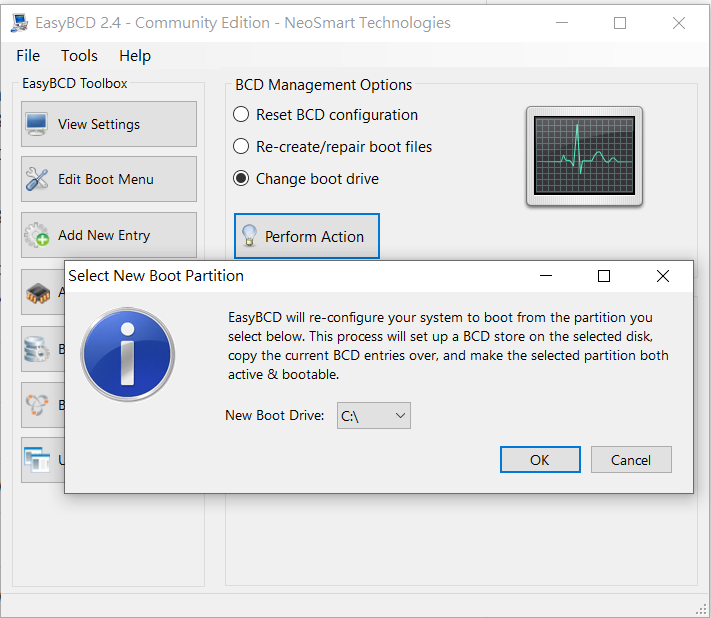Maximize the EasyBCD main window
This screenshot has width=711, height=618.
point(620,23)
